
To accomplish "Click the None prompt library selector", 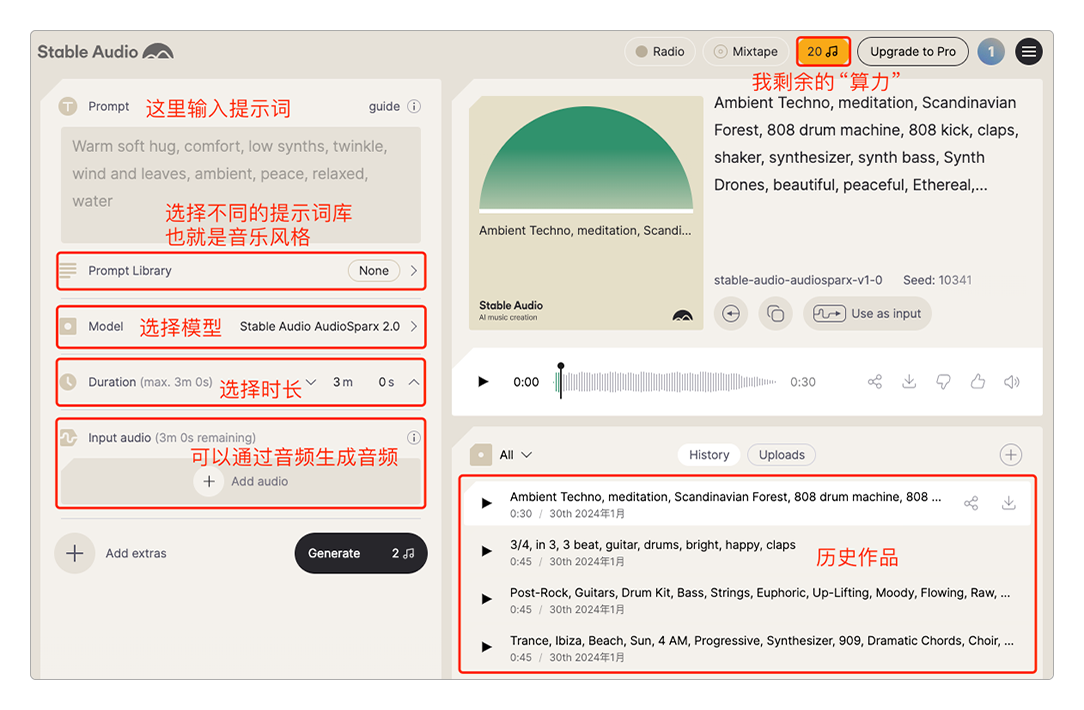I will [x=374, y=271].
